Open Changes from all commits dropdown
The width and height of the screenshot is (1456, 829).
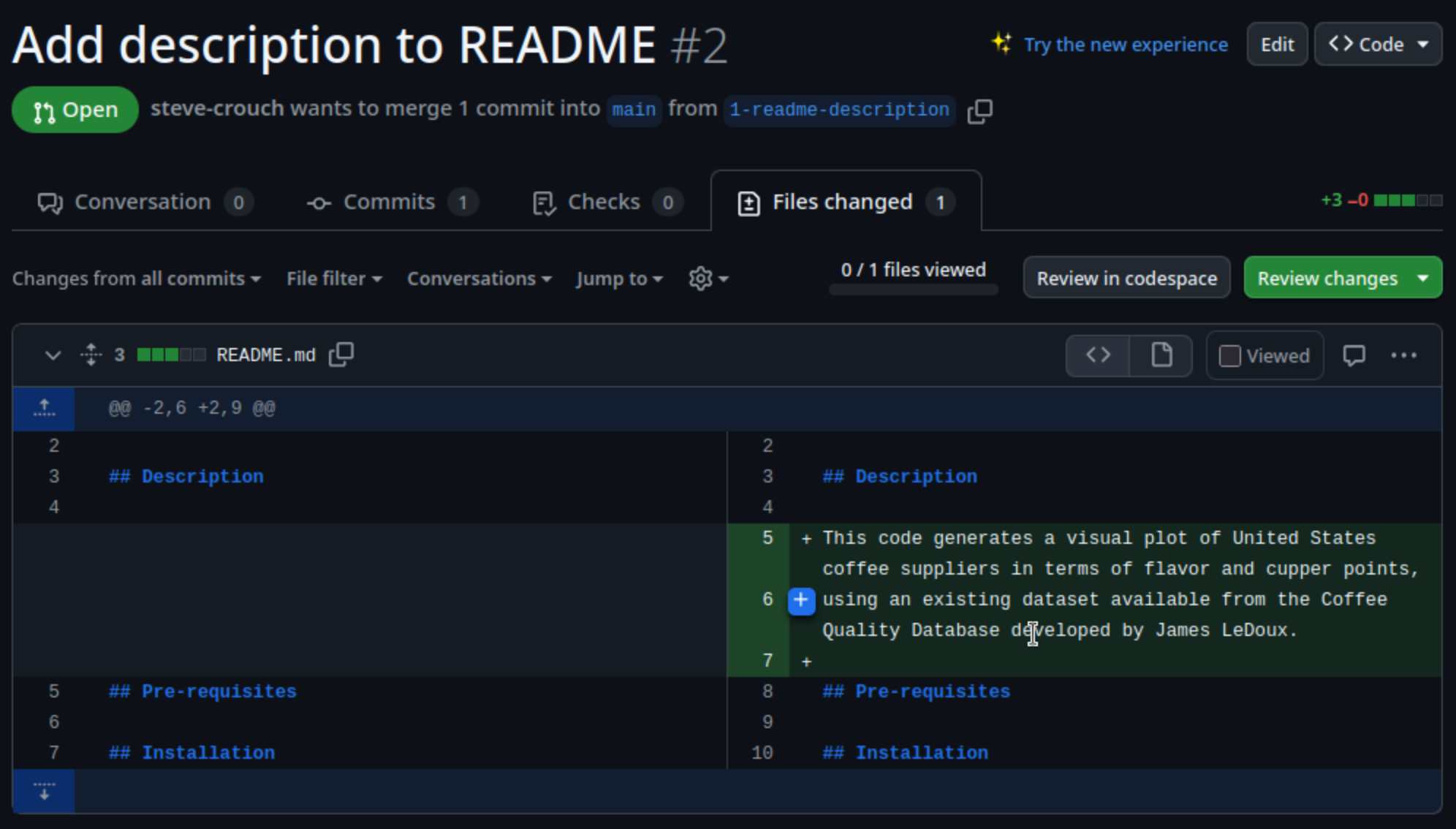(137, 279)
